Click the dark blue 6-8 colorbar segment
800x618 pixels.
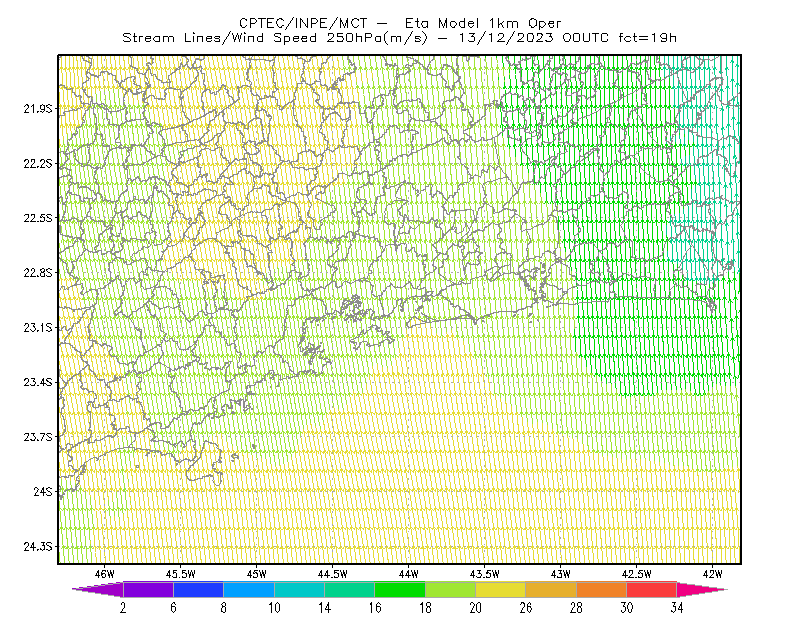198,589
